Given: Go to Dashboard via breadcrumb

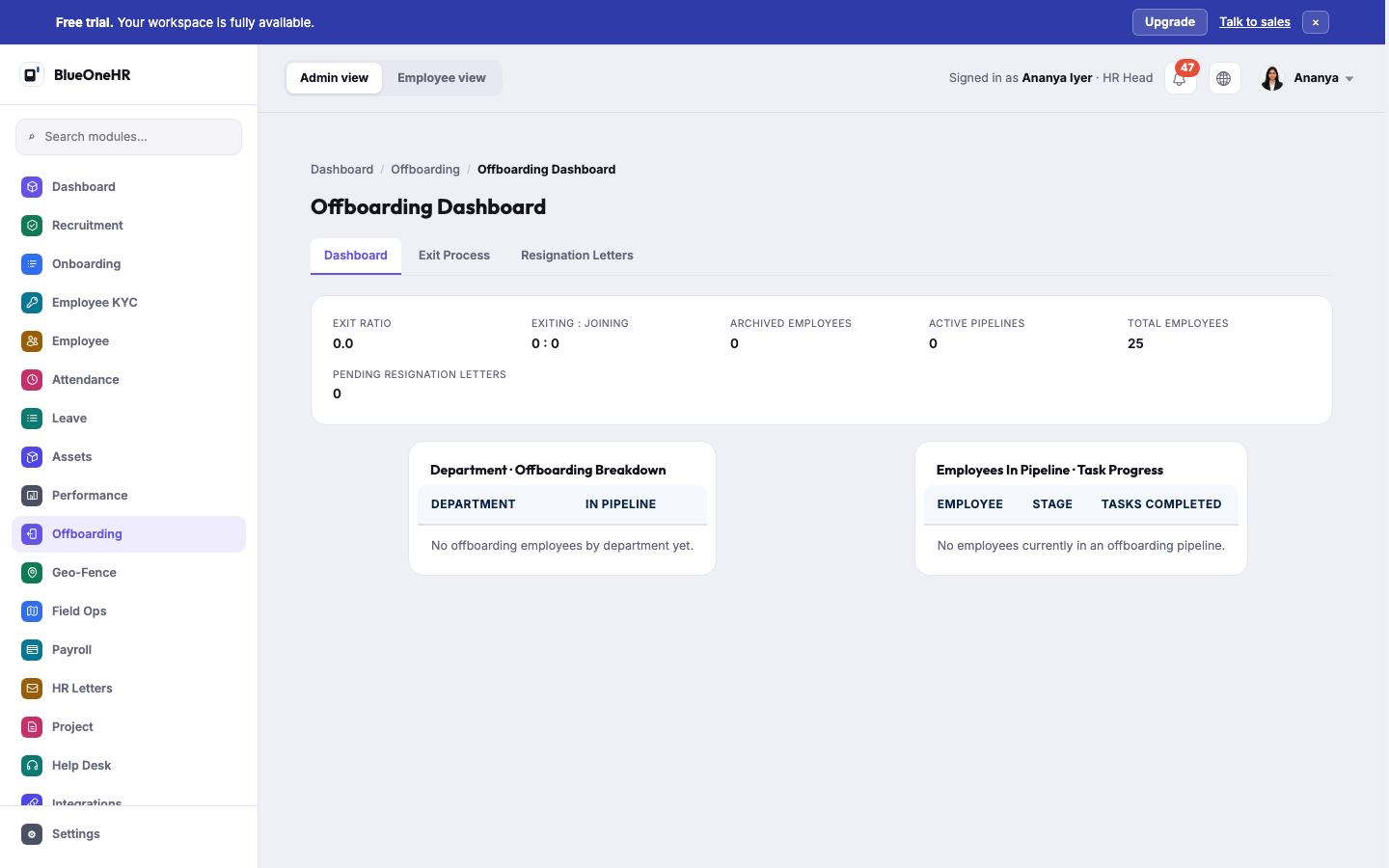Looking at the screenshot, I should (x=341, y=170).
